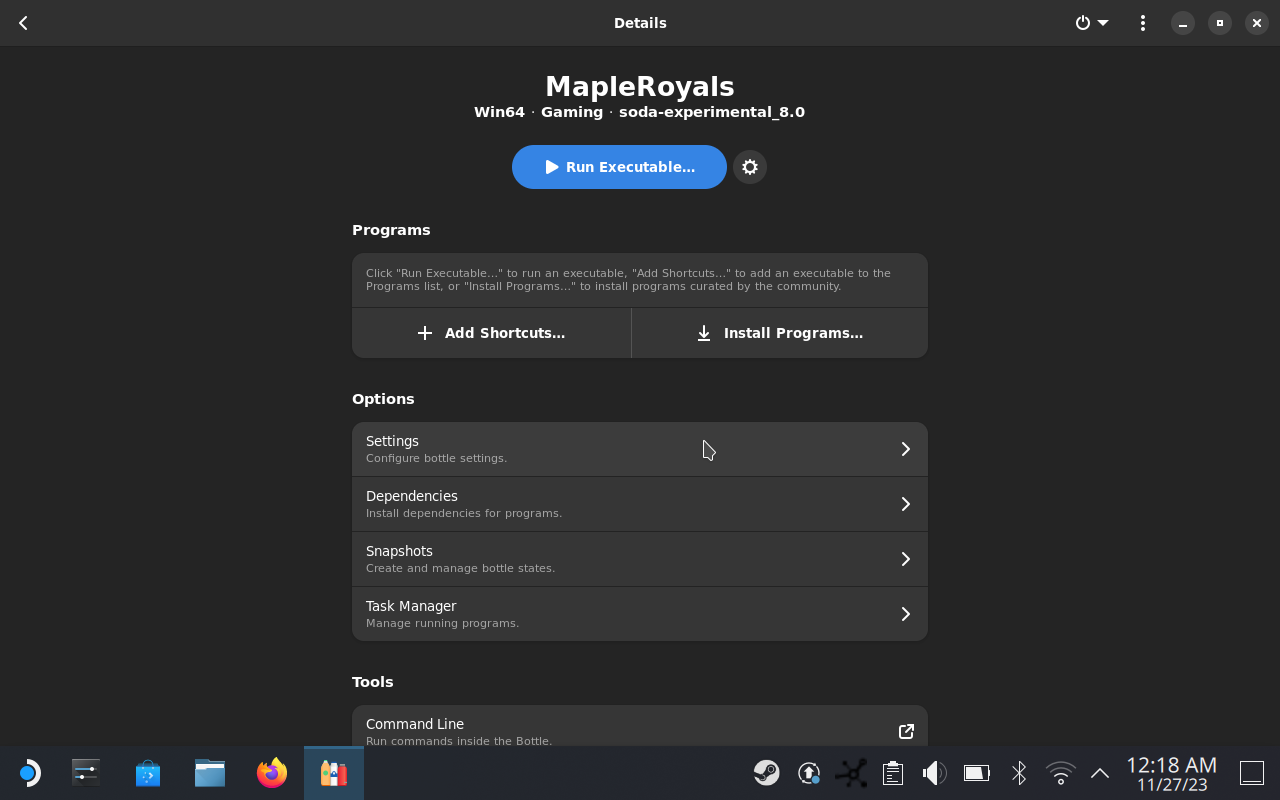Click 'Create and manage bottle states.' subtitle
This screenshot has width=1280, height=800.
(x=460, y=568)
